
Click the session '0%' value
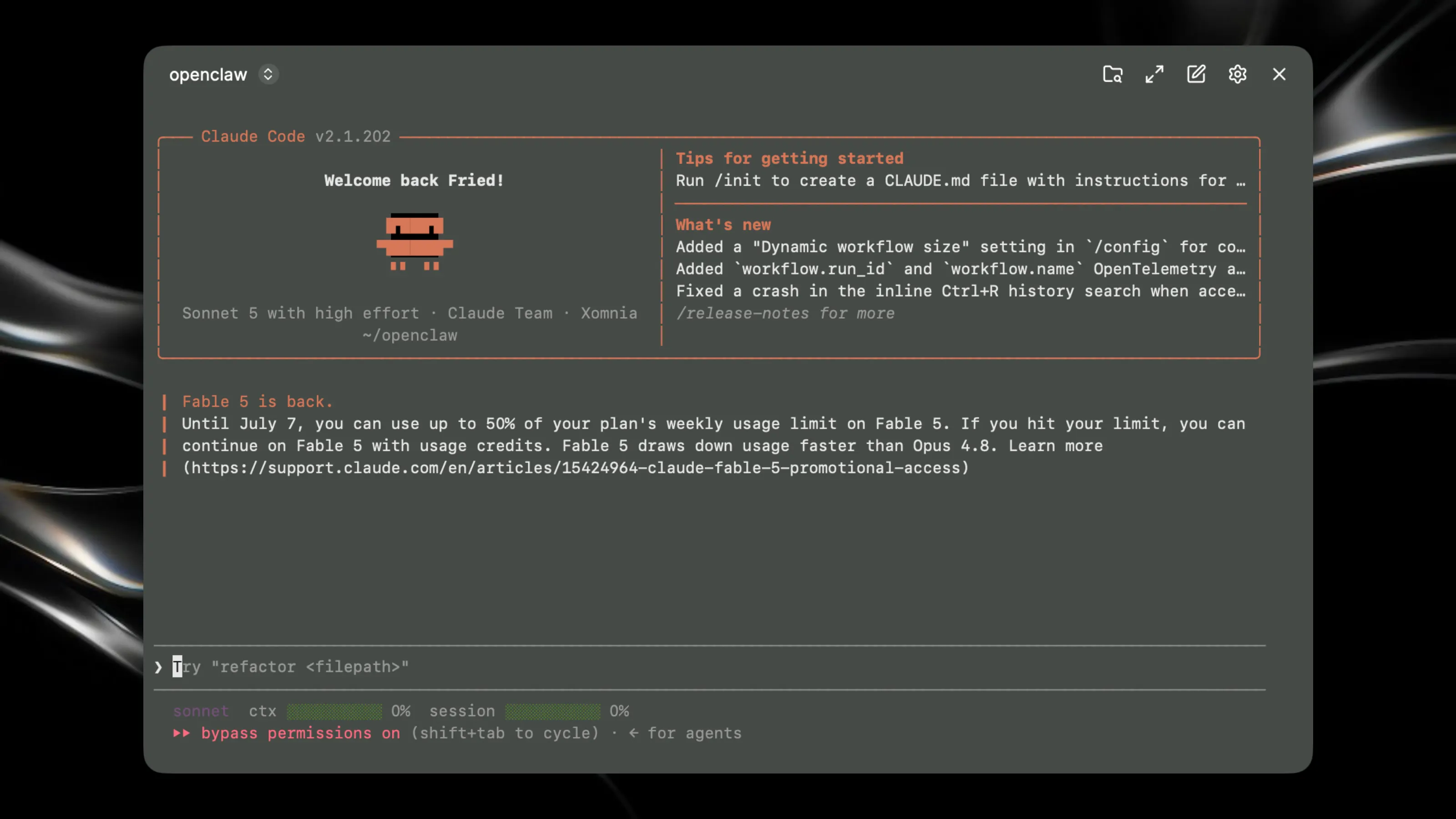click(x=619, y=711)
